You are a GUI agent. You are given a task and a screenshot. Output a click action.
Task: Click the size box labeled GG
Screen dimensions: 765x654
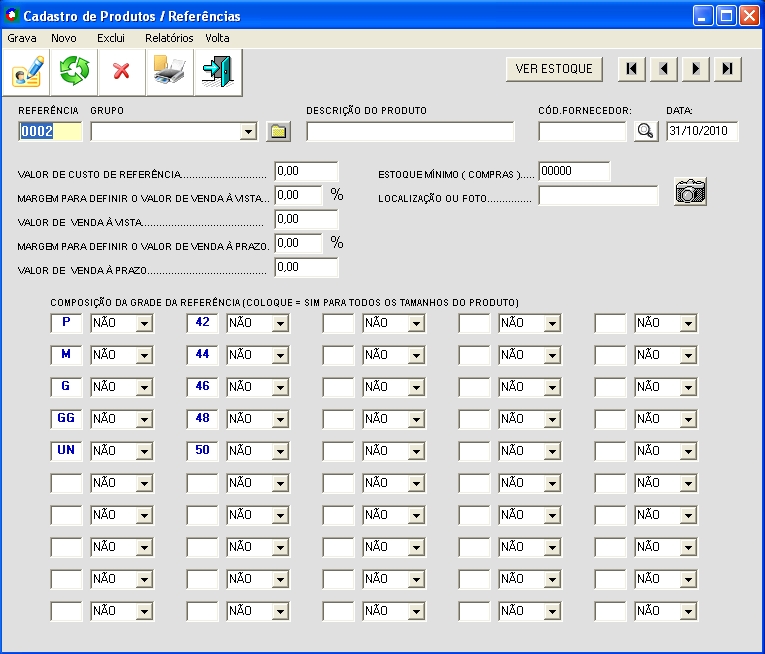[x=66, y=419]
